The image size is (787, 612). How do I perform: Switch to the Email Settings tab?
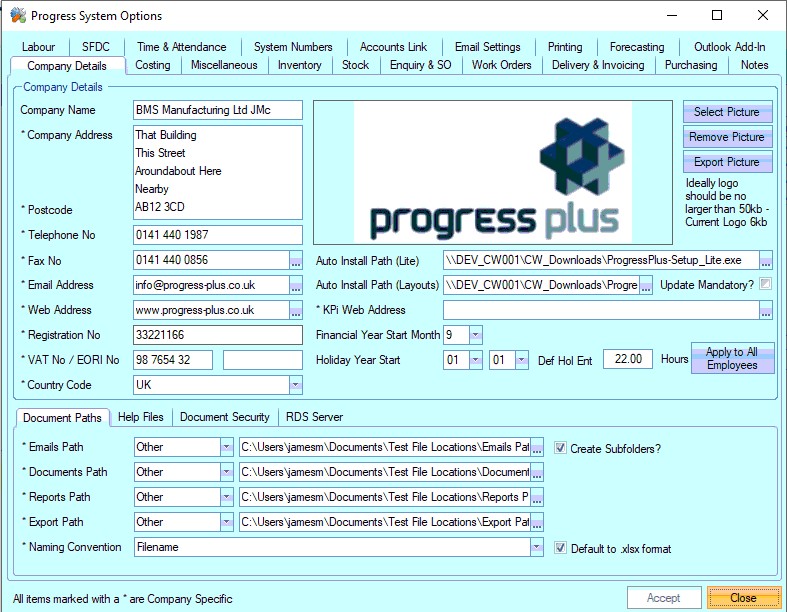(487, 47)
